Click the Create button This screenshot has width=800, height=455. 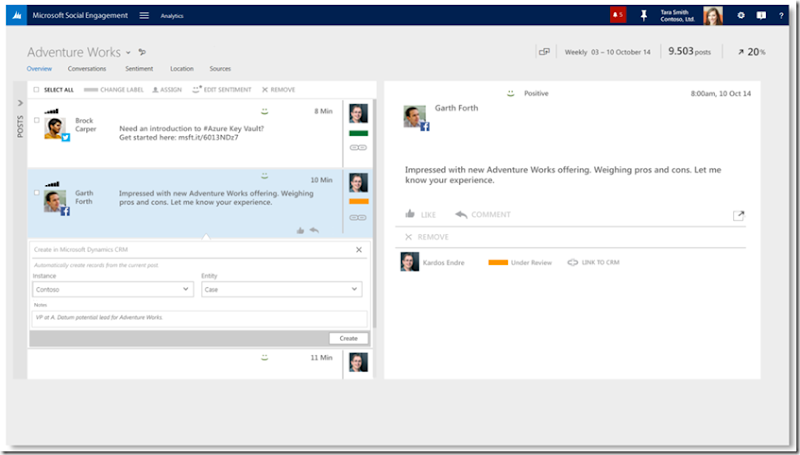[x=348, y=338]
